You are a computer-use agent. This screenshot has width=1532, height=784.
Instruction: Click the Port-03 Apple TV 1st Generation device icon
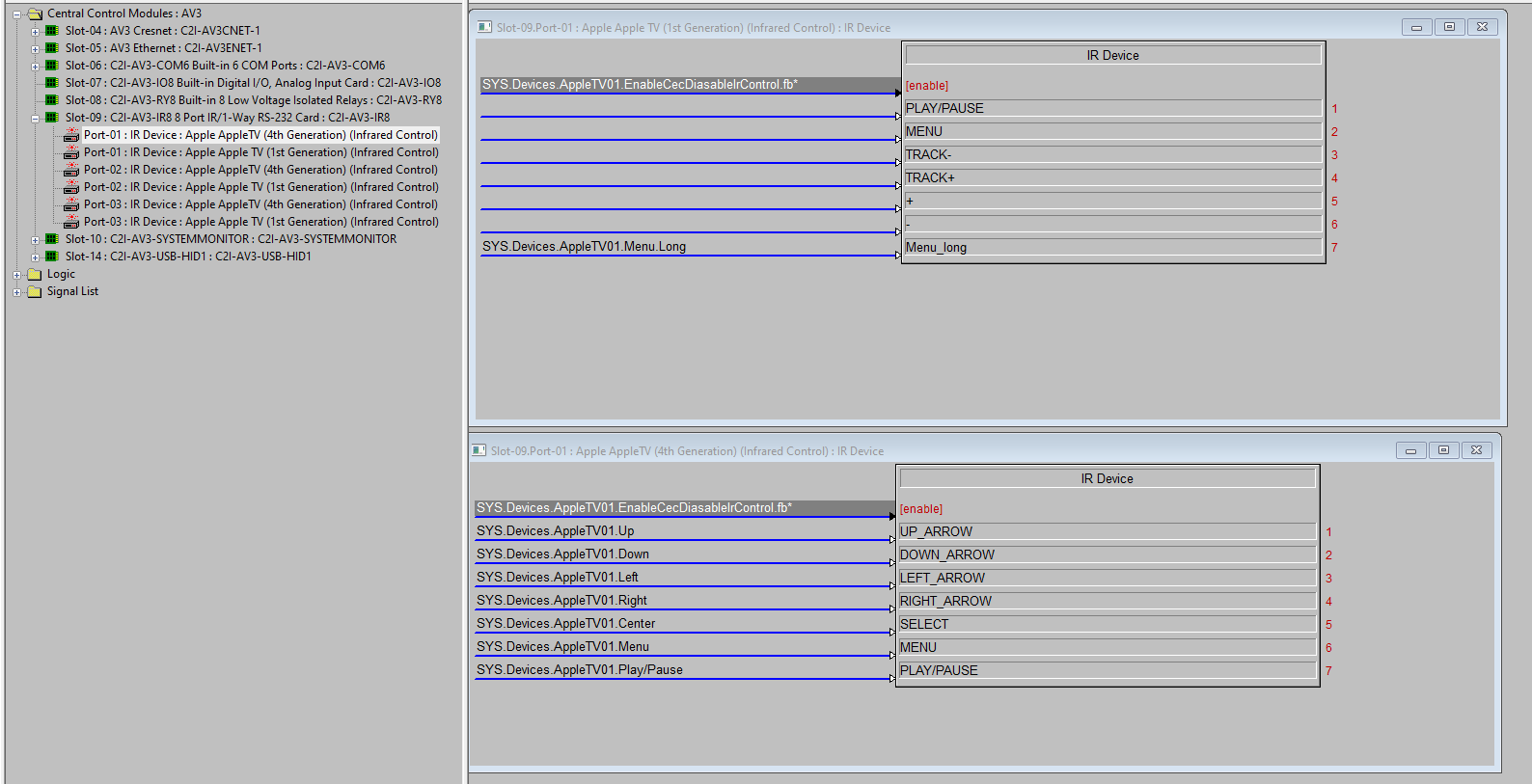click(71, 222)
